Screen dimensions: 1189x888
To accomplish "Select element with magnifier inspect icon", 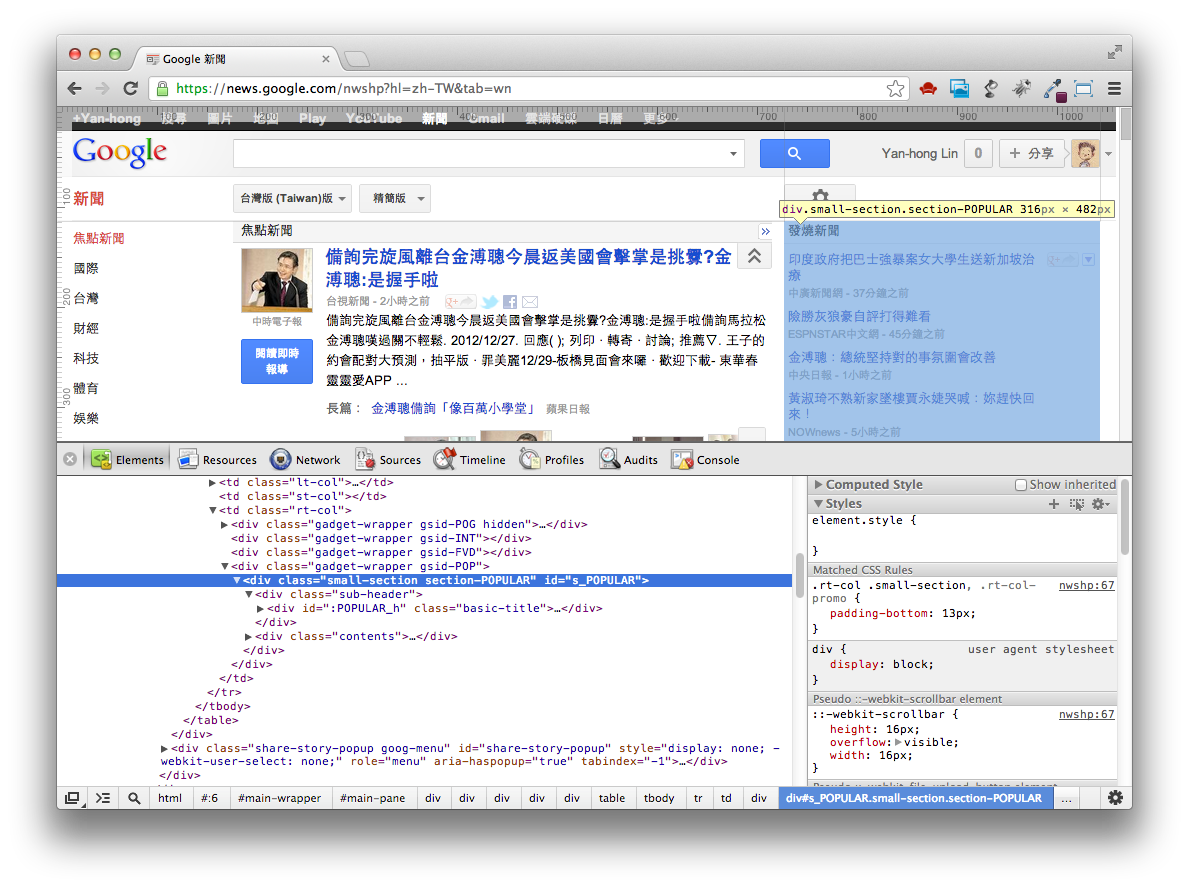I will [x=134, y=798].
